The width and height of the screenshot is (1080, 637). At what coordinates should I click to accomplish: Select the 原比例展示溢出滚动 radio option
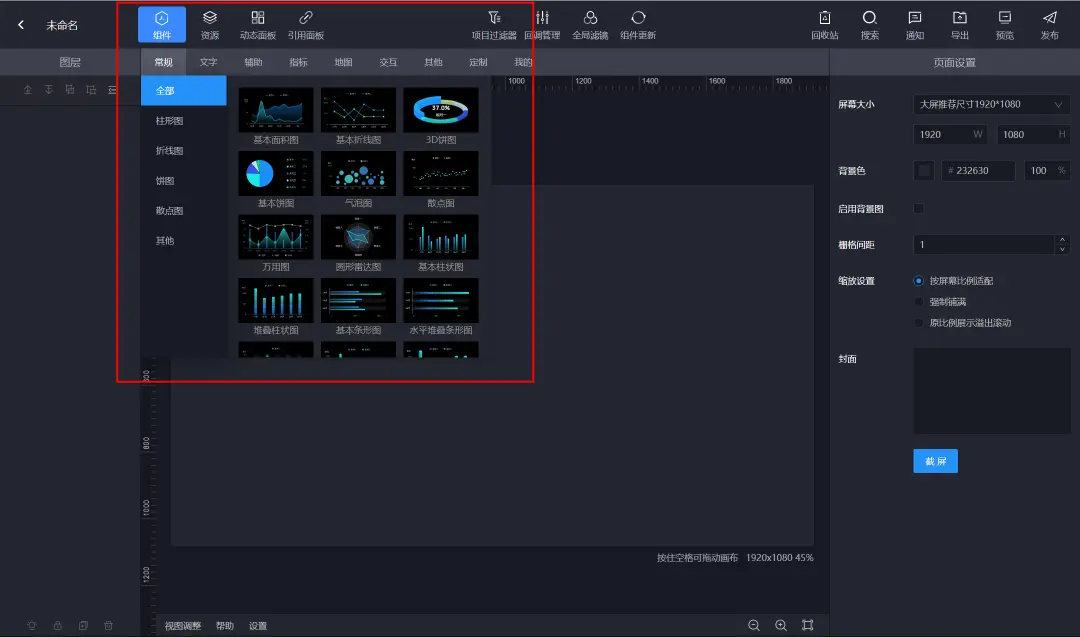coord(918,322)
